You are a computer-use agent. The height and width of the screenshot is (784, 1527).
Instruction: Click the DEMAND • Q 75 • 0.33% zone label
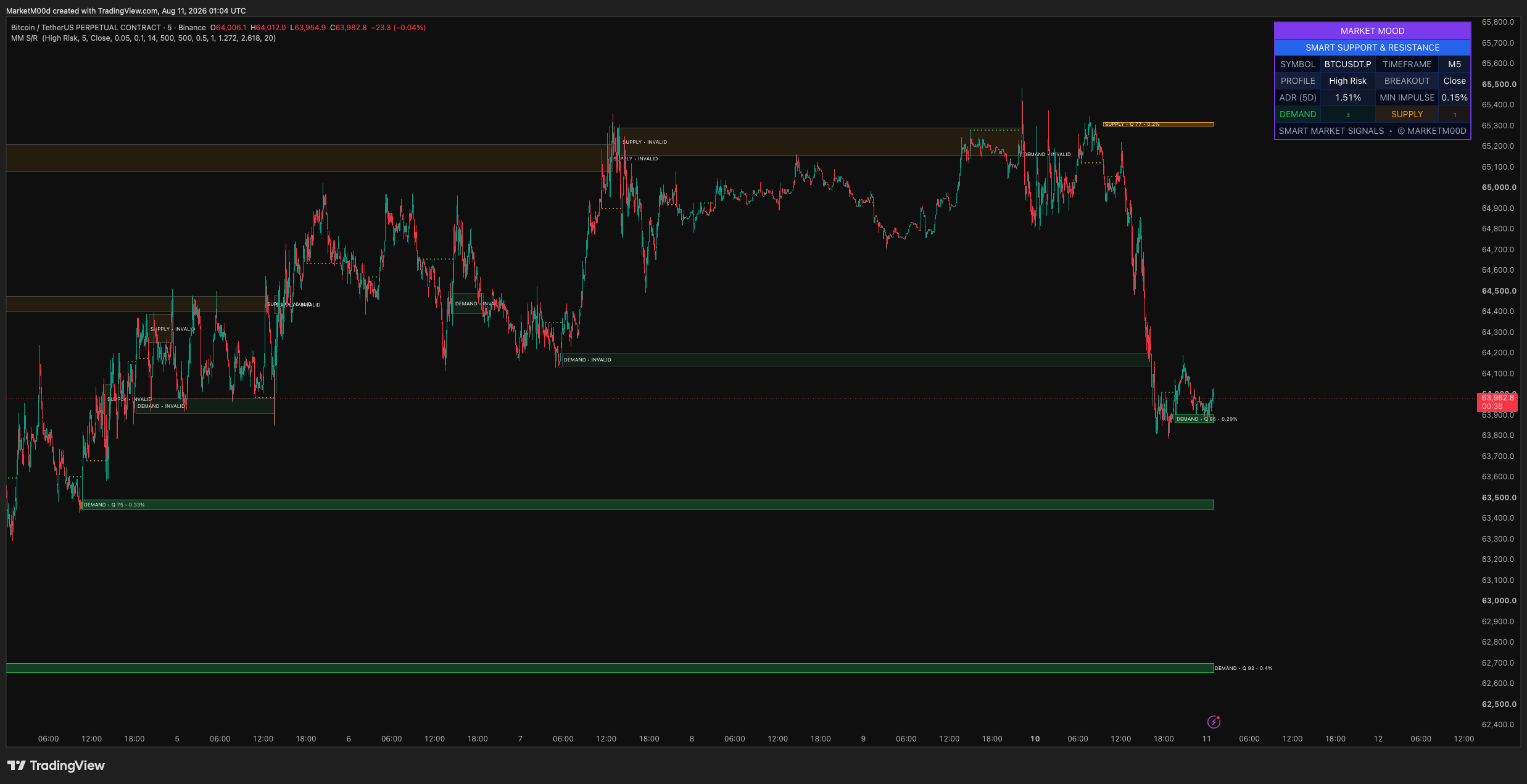point(114,505)
